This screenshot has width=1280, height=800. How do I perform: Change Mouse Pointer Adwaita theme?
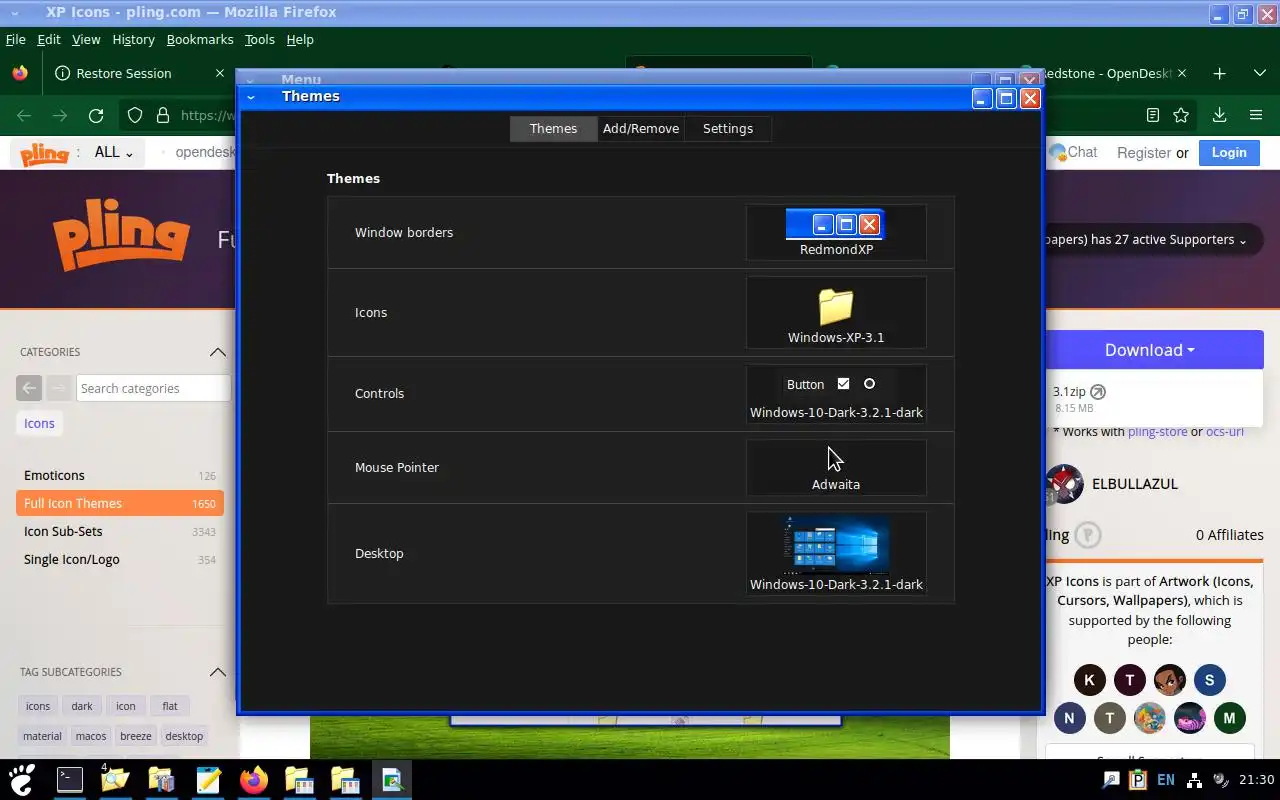[836, 467]
